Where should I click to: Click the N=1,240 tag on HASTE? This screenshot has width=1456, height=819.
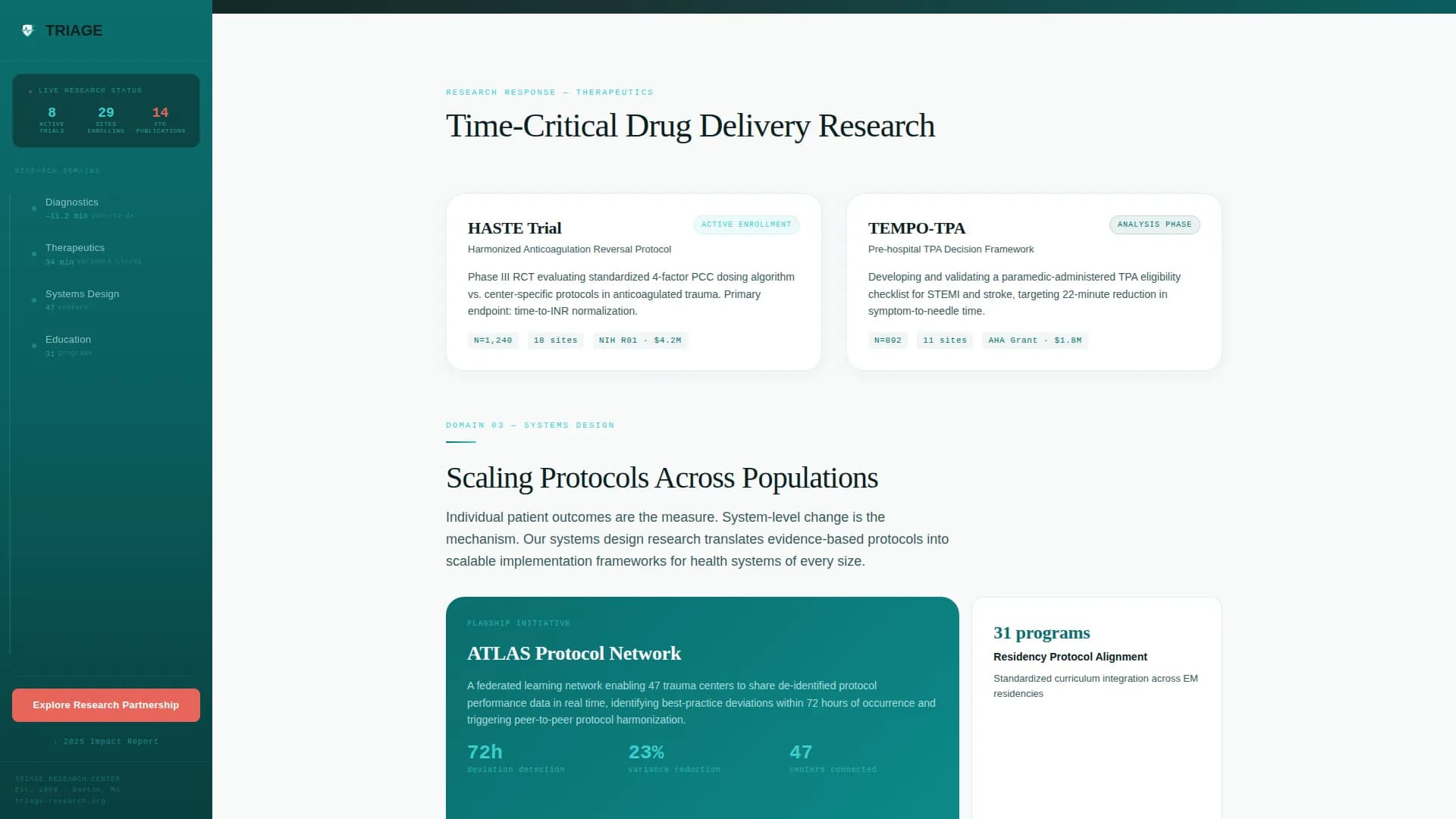click(x=493, y=340)
